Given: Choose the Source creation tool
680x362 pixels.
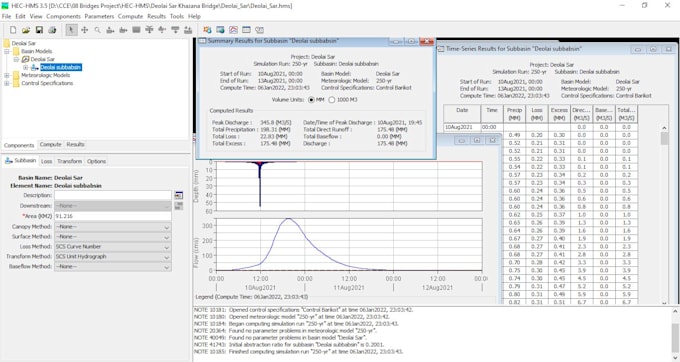Looking at the screenshot, I should tap(175, 30).
